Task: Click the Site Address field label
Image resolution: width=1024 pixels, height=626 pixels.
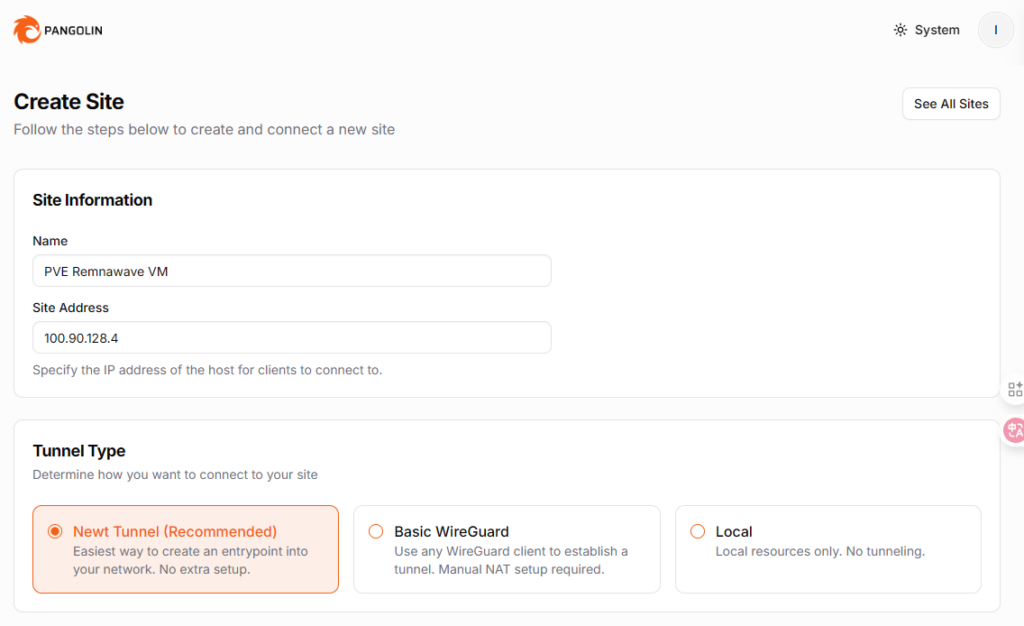Action: click(70, 308)
